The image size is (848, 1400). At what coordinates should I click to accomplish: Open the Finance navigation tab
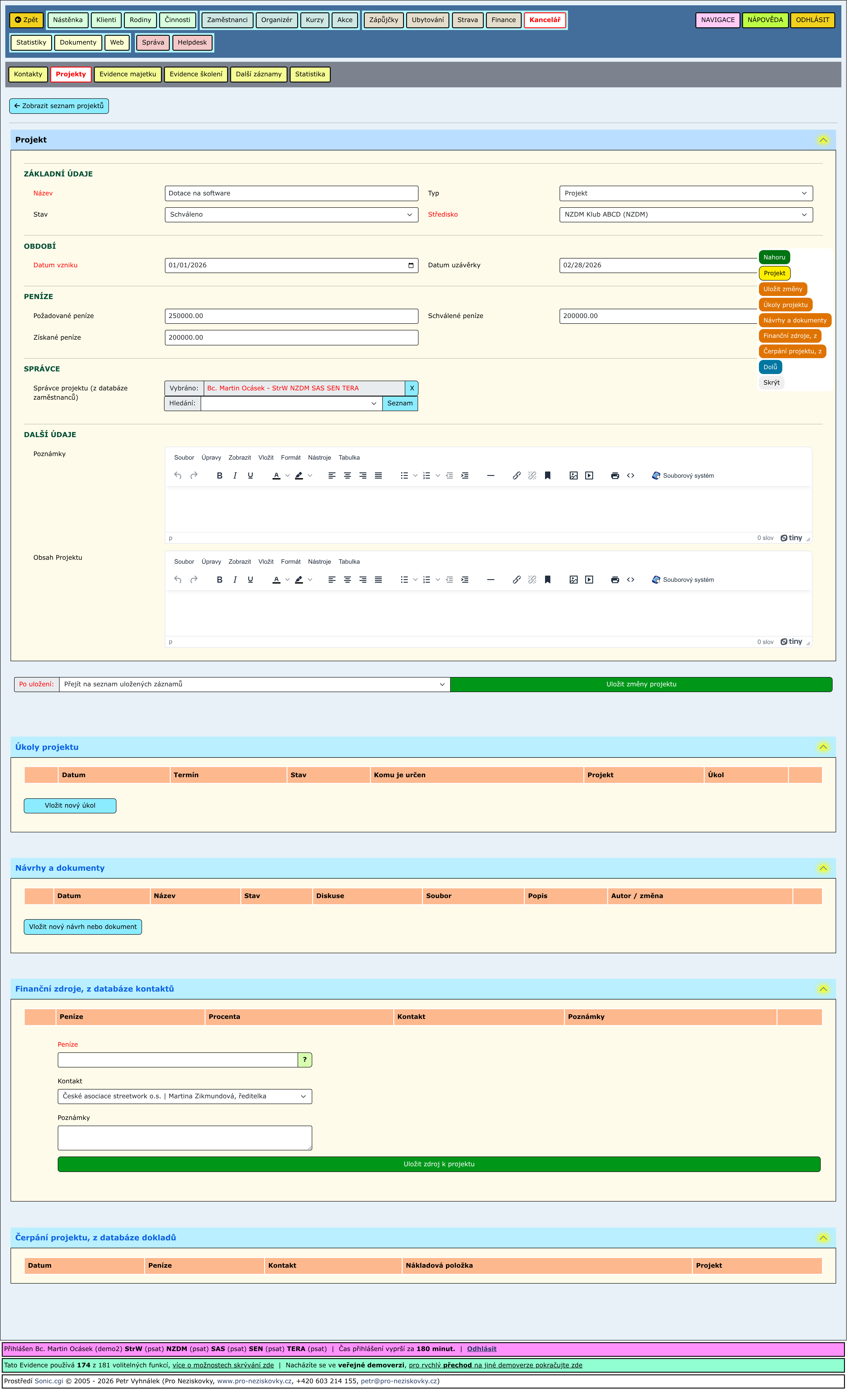(x=504, y=20)
